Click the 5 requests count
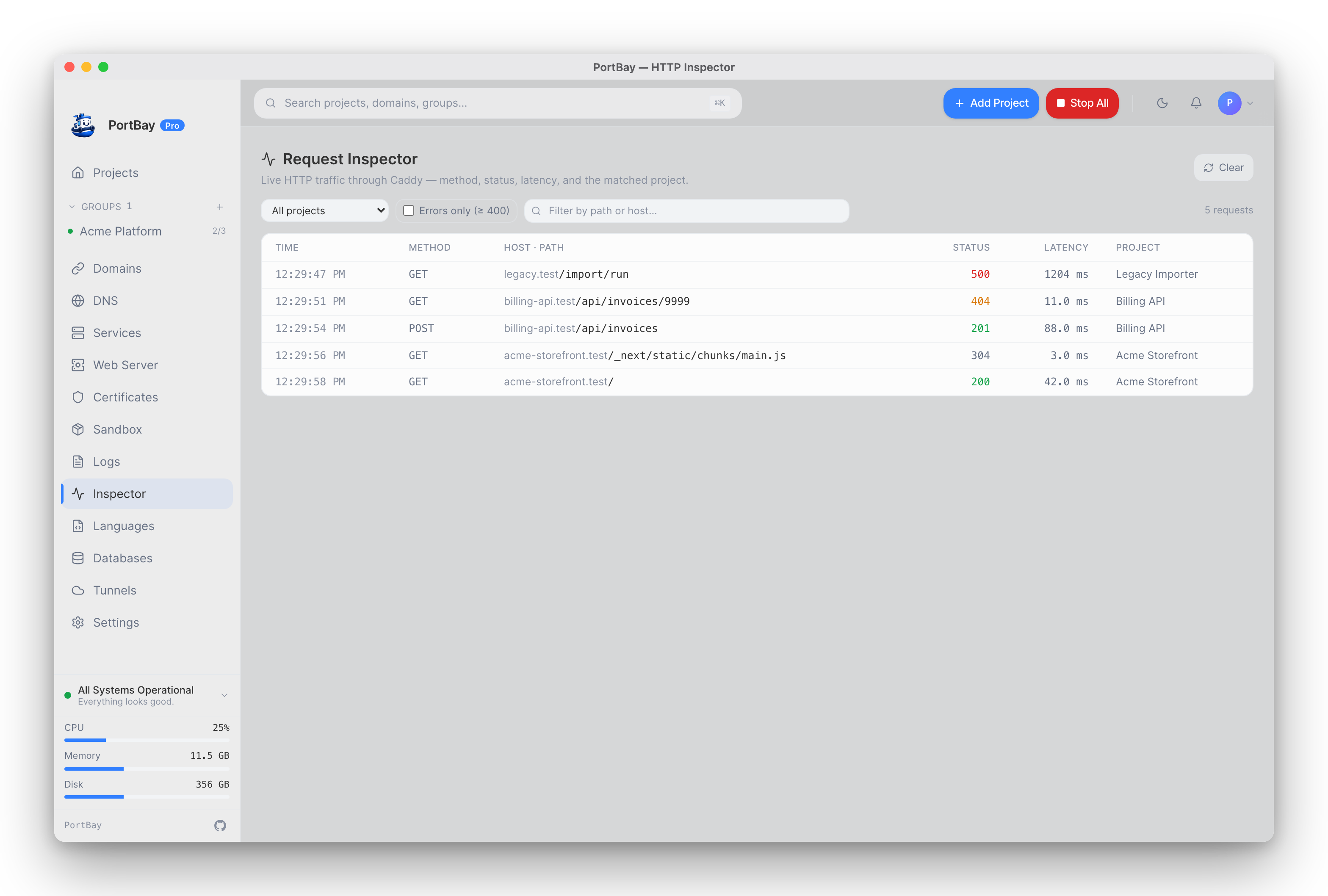1328x896 pixels. (x=1228, y=210)
